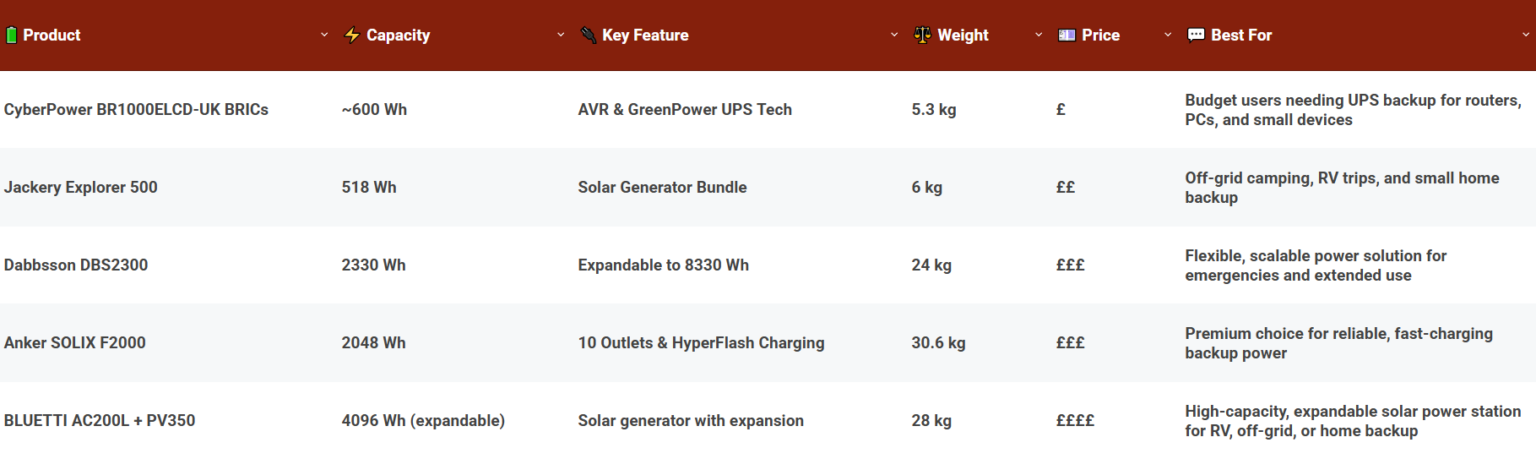Click the BLUETTI AC200L + PV350 product name
The height and width of the screenshot is (459, 1536).
100,421
